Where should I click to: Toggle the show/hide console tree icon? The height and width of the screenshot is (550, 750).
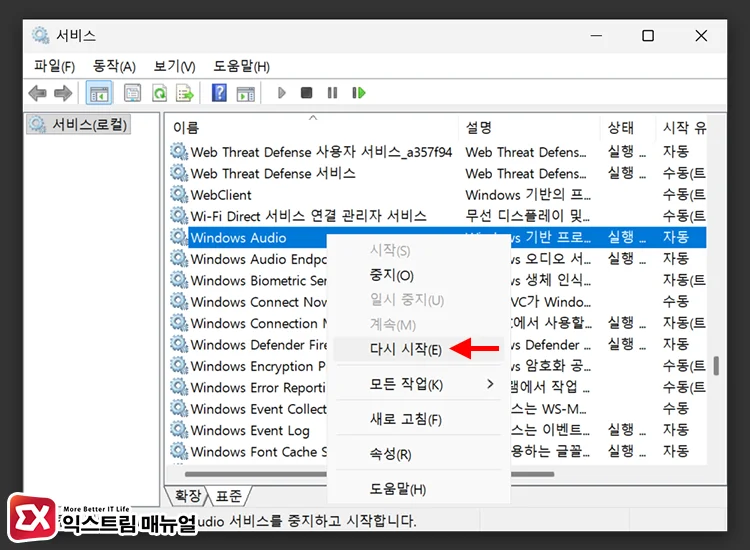(99, 93)
